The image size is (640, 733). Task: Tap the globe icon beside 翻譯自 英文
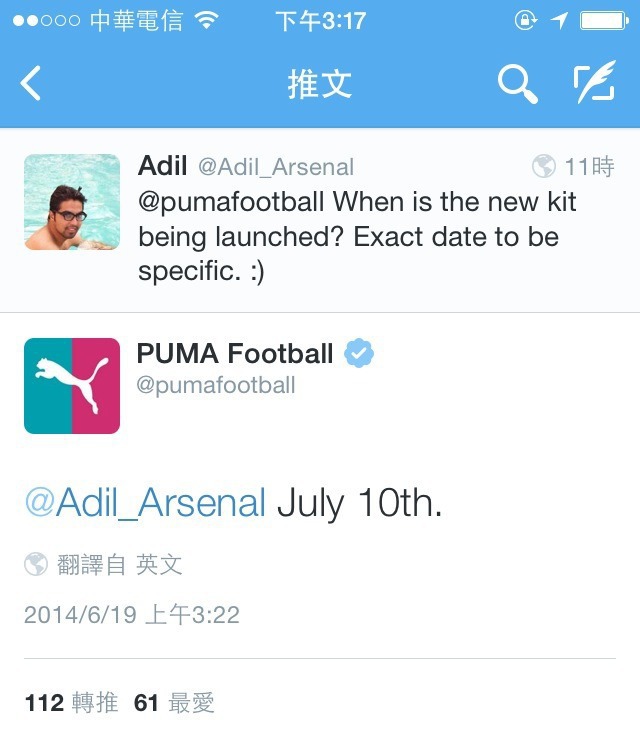(x=36, y=565)
